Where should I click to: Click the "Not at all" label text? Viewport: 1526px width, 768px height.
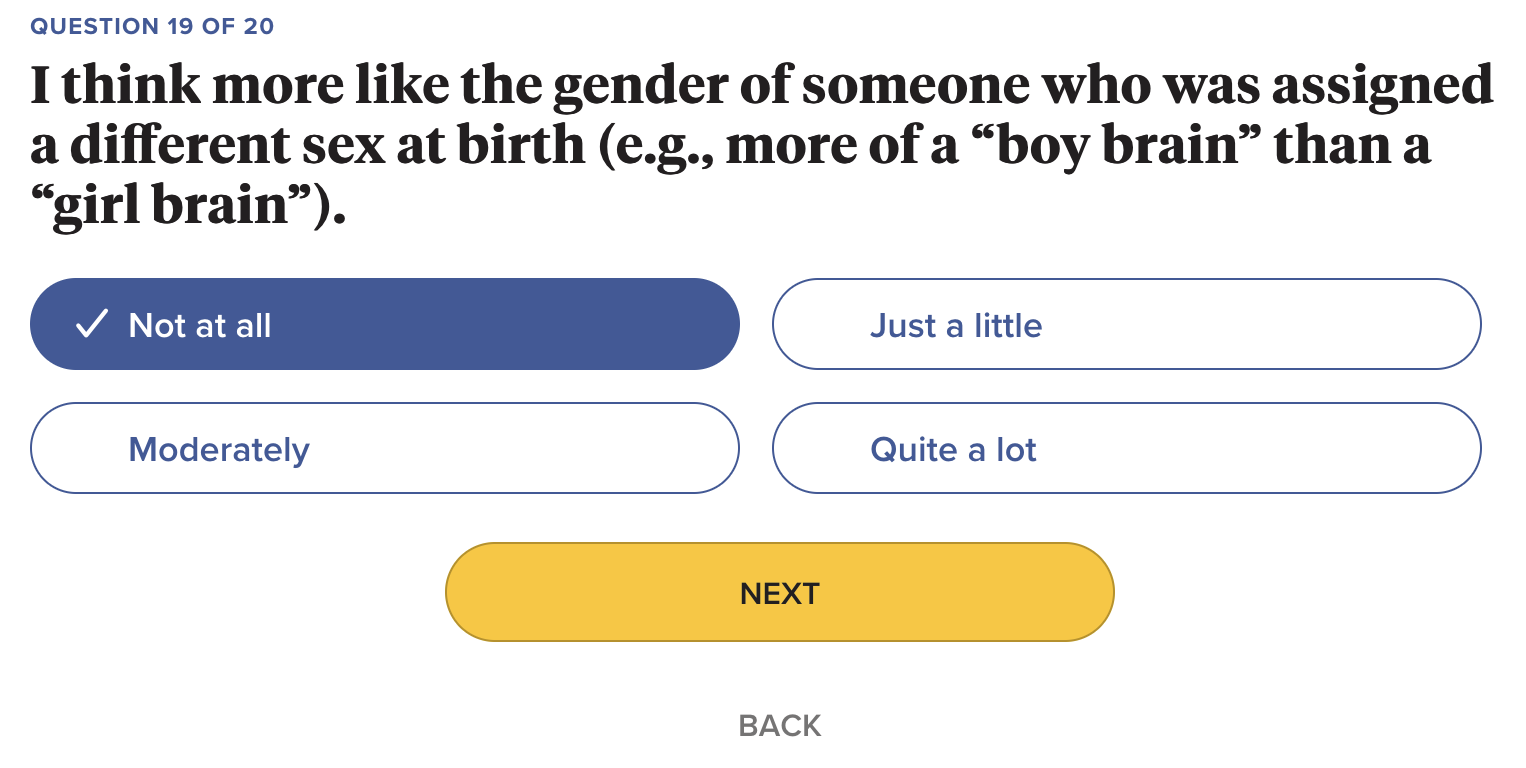[200, 325]
